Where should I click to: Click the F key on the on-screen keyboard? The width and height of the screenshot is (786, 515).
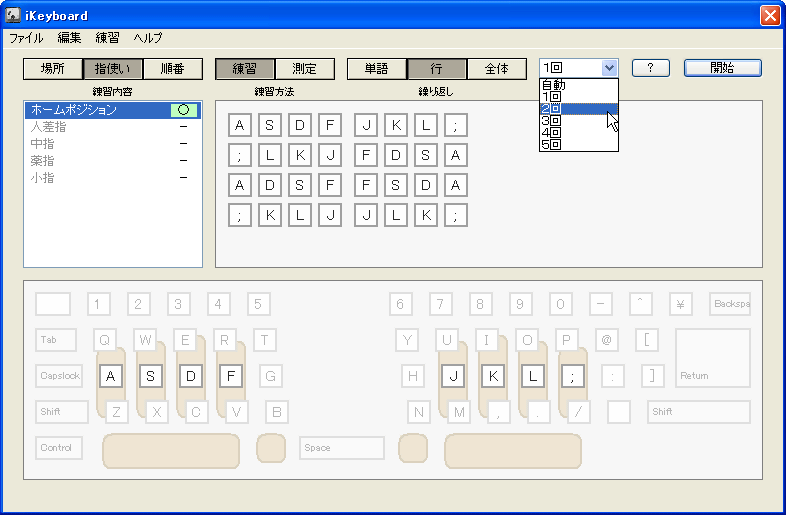[231, 376]
